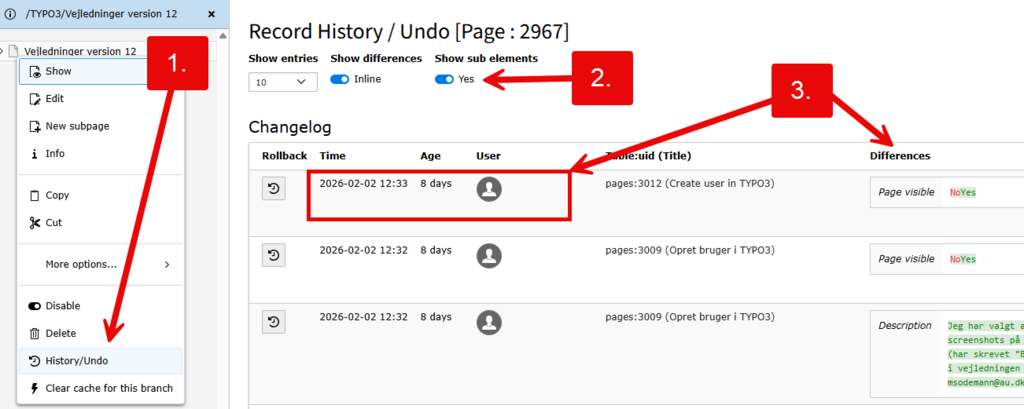Click user avatar in first changelog row

pyautogui.click(x=488, y=189)
